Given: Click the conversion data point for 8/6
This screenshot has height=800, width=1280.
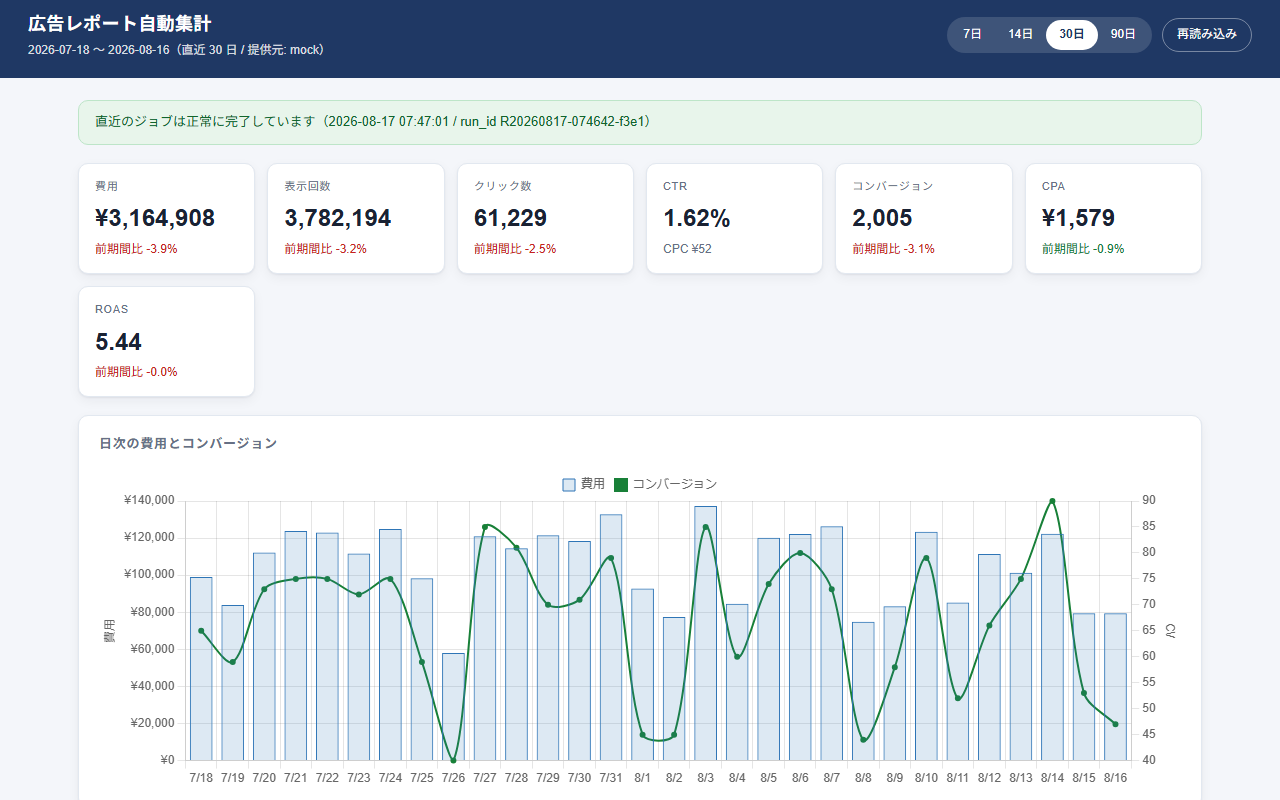Looking at the screenshot, I should click(x=800, y=553).
